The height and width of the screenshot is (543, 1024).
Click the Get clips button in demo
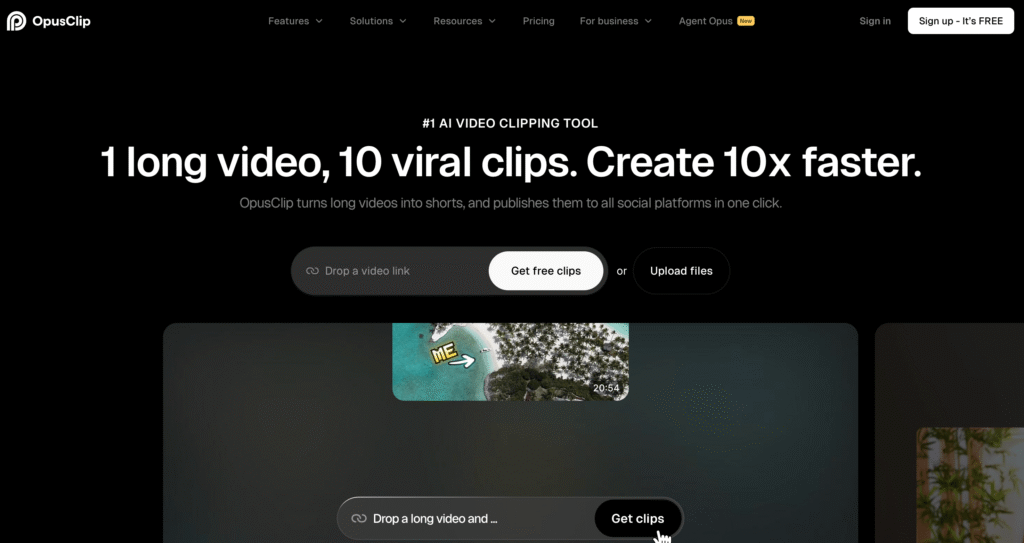click(637, 518)
